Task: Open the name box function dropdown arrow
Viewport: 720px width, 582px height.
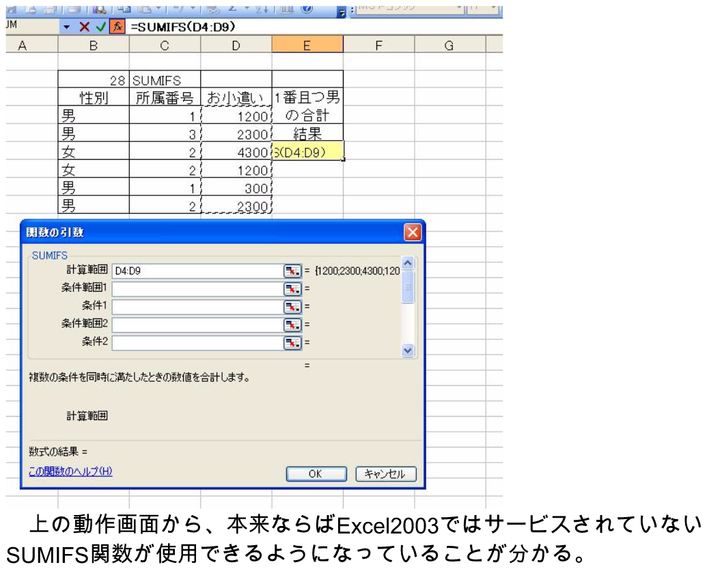Action: pyautogui.click(x=67, y=27)
